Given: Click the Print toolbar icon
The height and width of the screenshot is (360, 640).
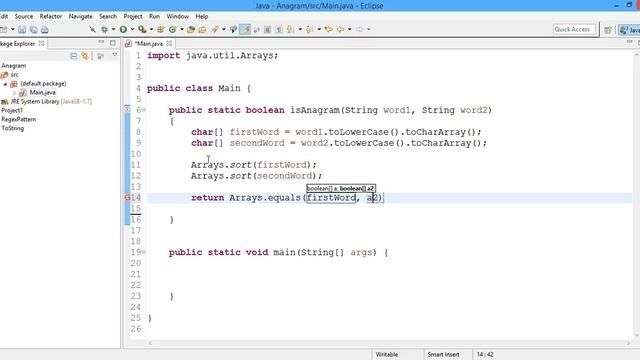Looking at the screenshot, I should tap(44, 29).
